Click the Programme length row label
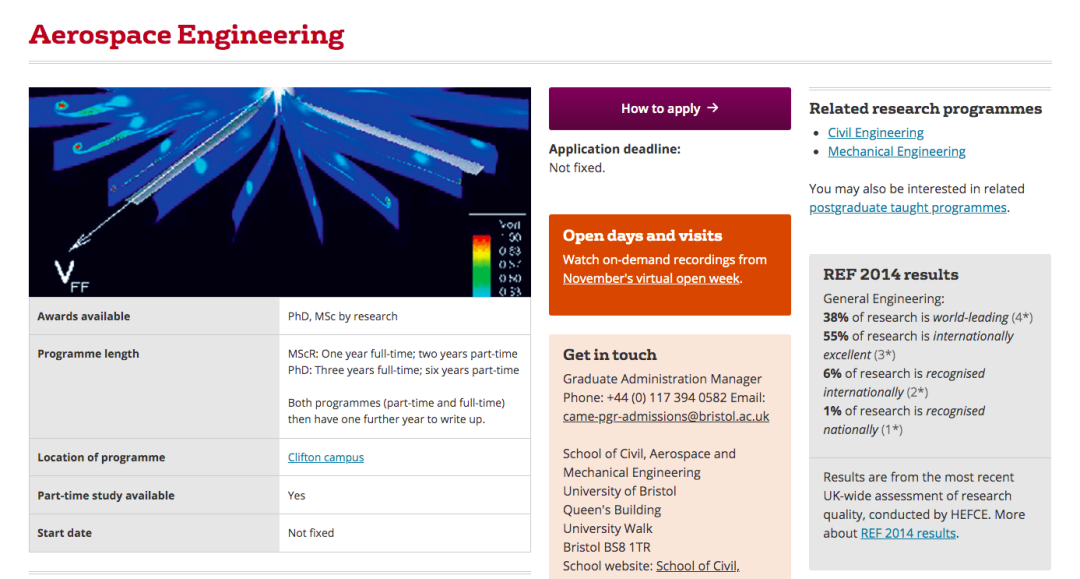Image resolution: width=1080 pixels, height=579 pixels. (x=88, y=354)
